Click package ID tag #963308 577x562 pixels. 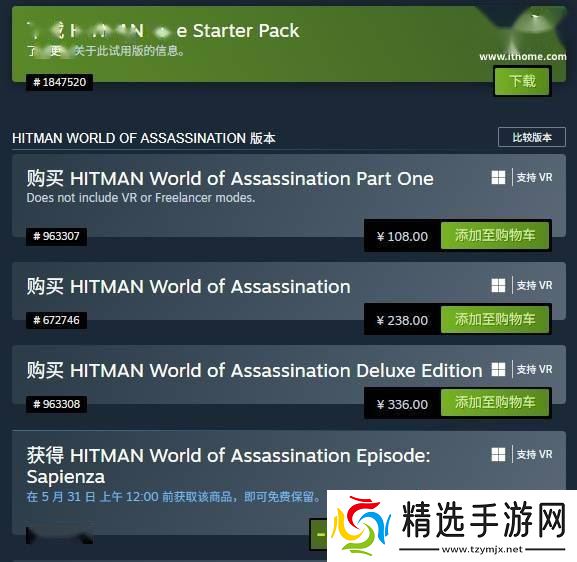tap(56, 404)
